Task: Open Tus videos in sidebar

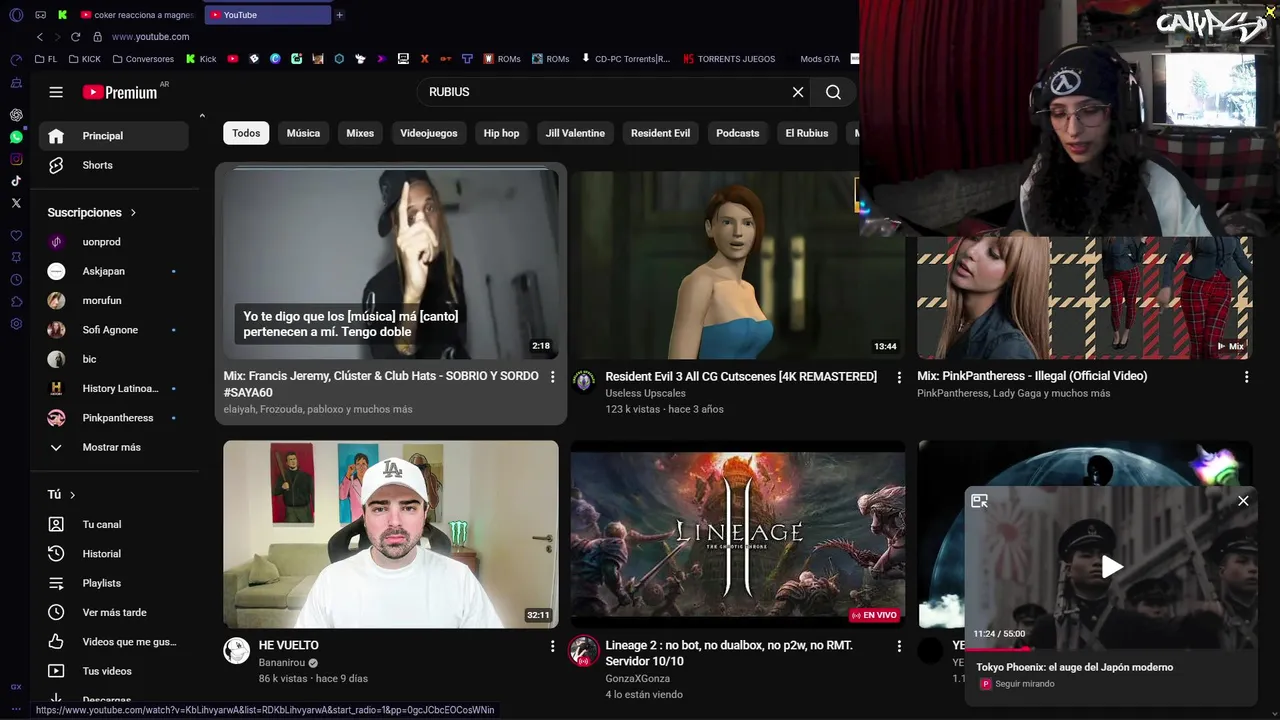Action: click(x=114, y=671)
